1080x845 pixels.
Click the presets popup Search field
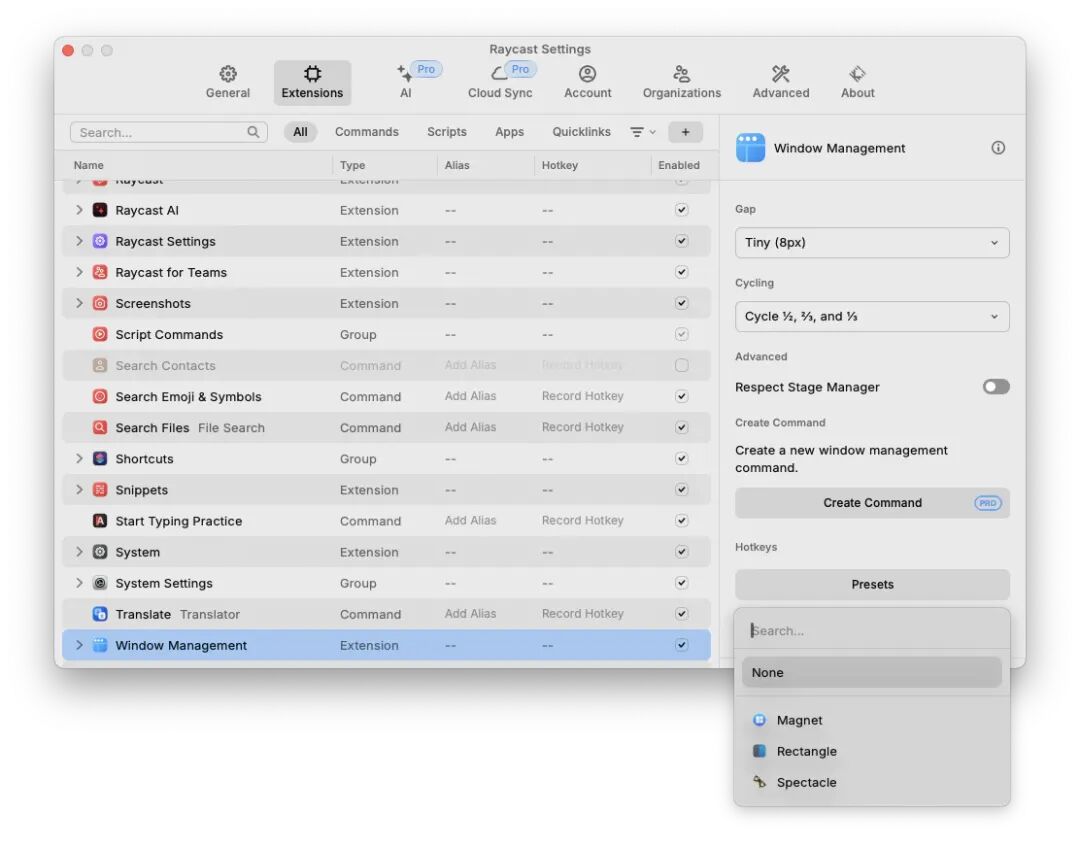point(872,631)
